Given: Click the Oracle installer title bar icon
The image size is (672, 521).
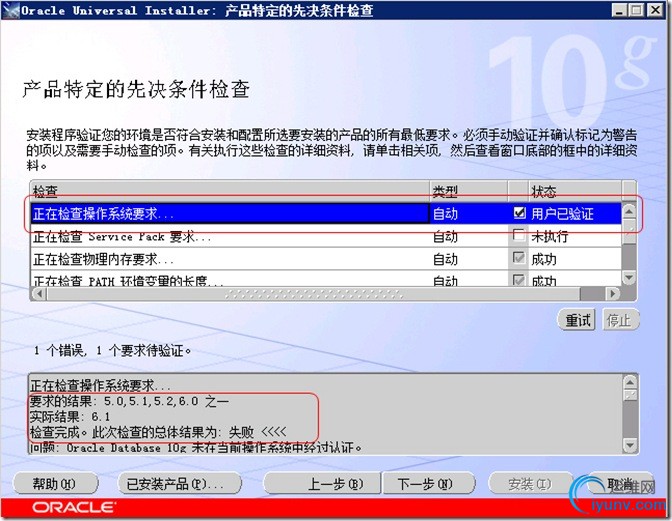Looking at the screenshot, I should pyautogui.click(x=11, y=10).
